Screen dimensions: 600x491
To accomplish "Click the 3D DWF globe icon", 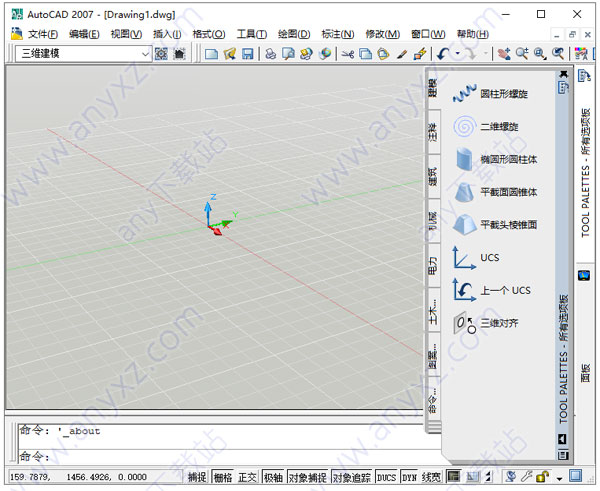I will point(325,54).
